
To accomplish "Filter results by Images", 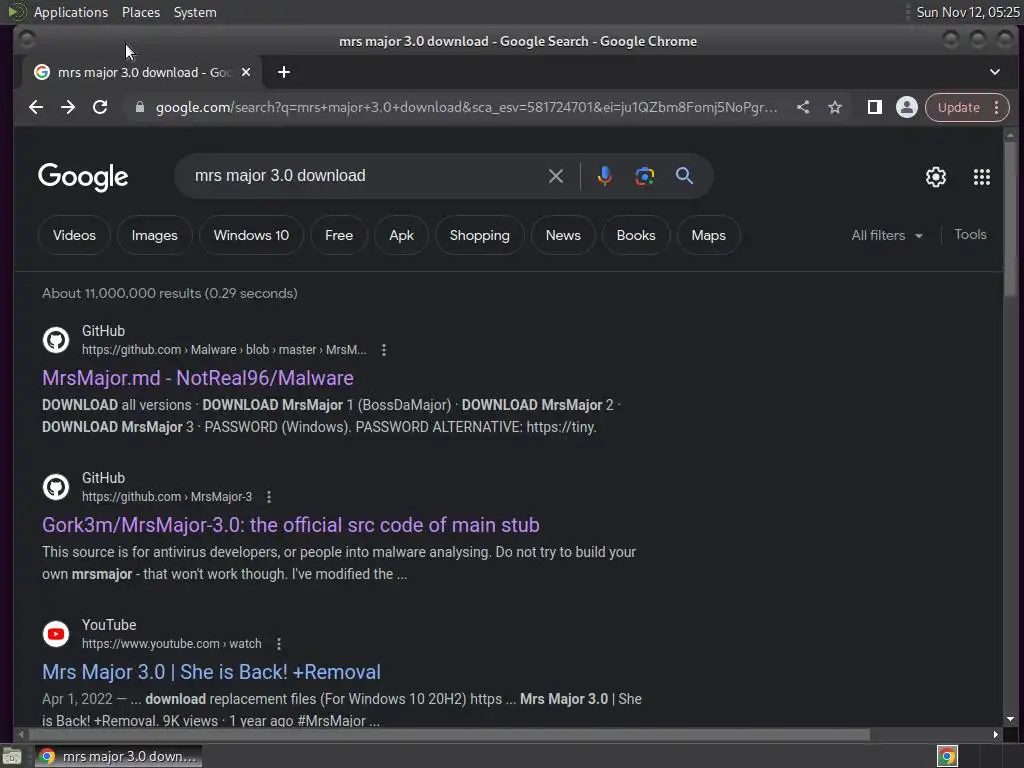I will 155,235.
